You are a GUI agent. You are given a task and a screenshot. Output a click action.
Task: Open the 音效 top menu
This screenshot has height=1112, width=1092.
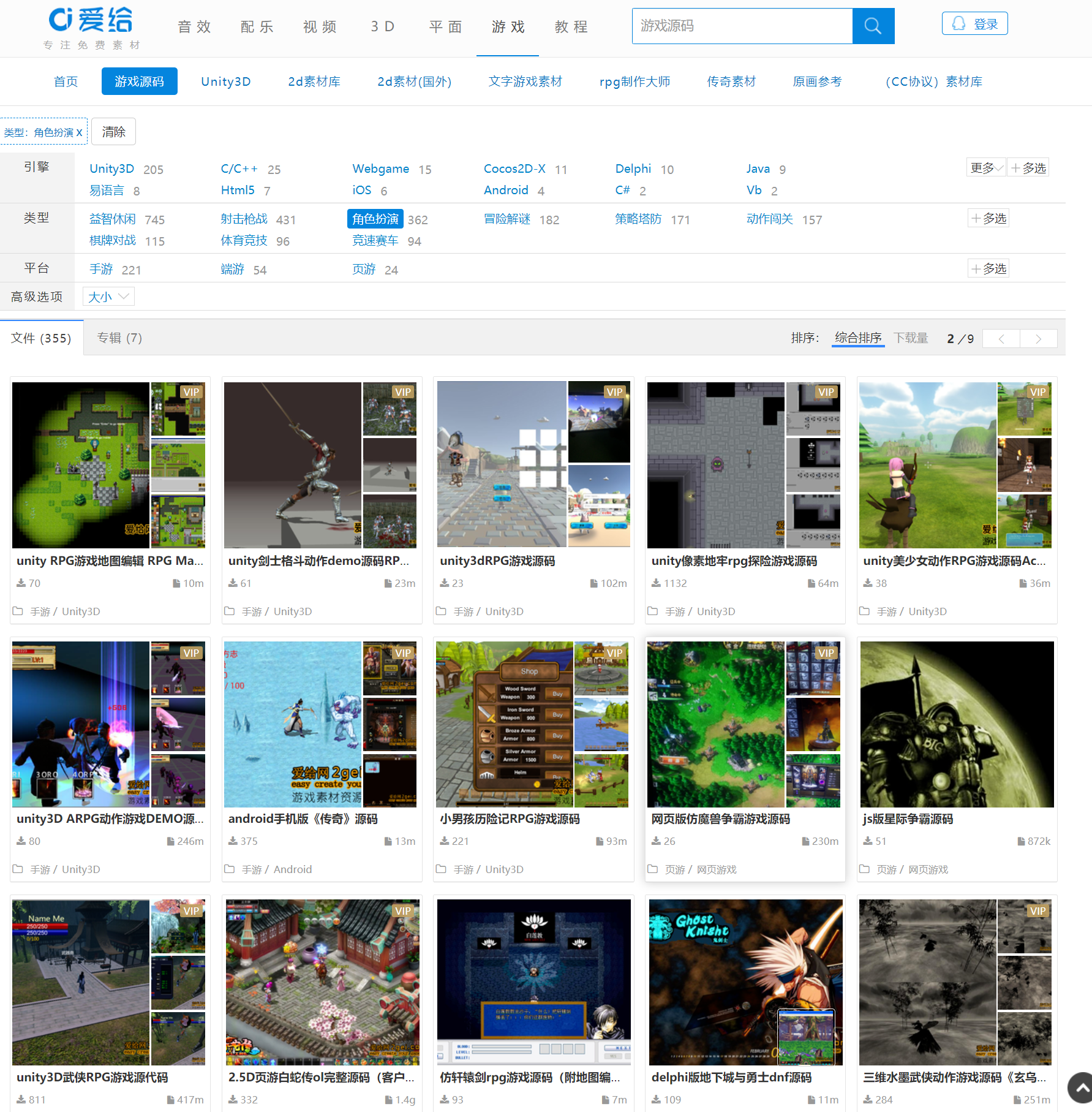[x=195, y=27]
